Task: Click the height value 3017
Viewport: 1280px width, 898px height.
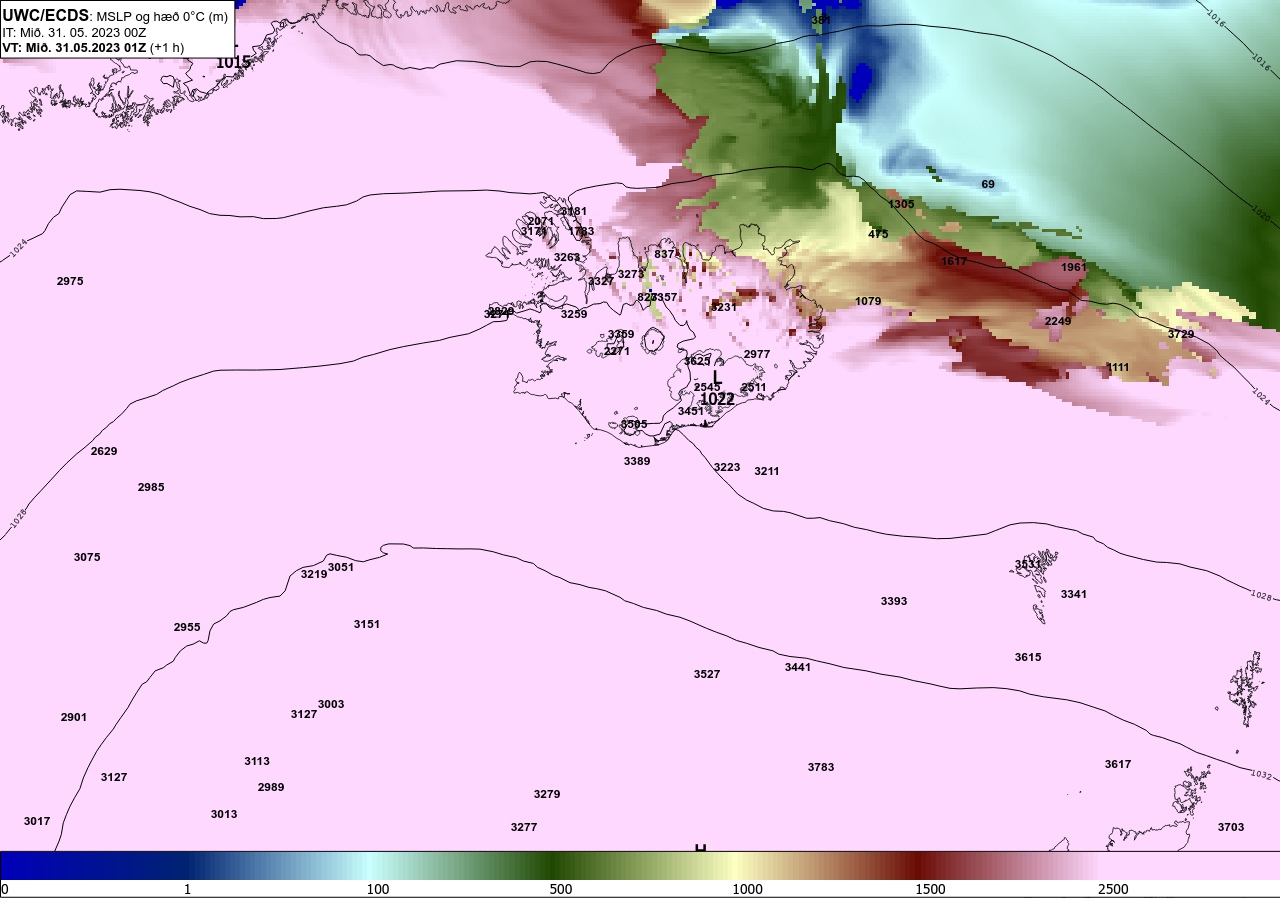Action: point(37,821)
